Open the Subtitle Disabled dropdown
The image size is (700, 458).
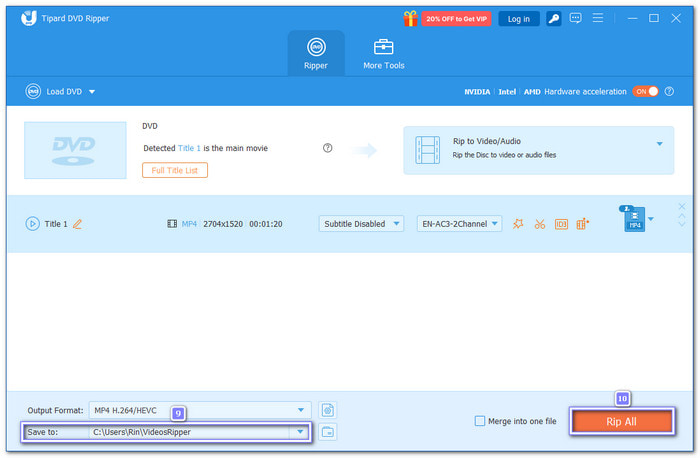click(361, 224)
